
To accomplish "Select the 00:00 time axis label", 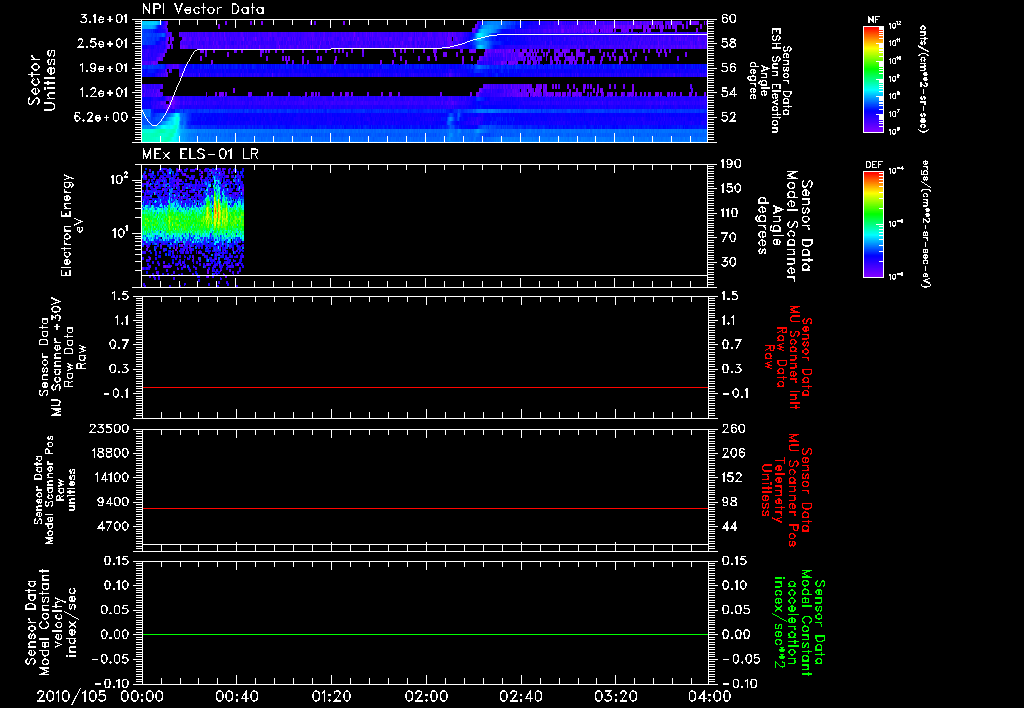I will click(142, 696).
